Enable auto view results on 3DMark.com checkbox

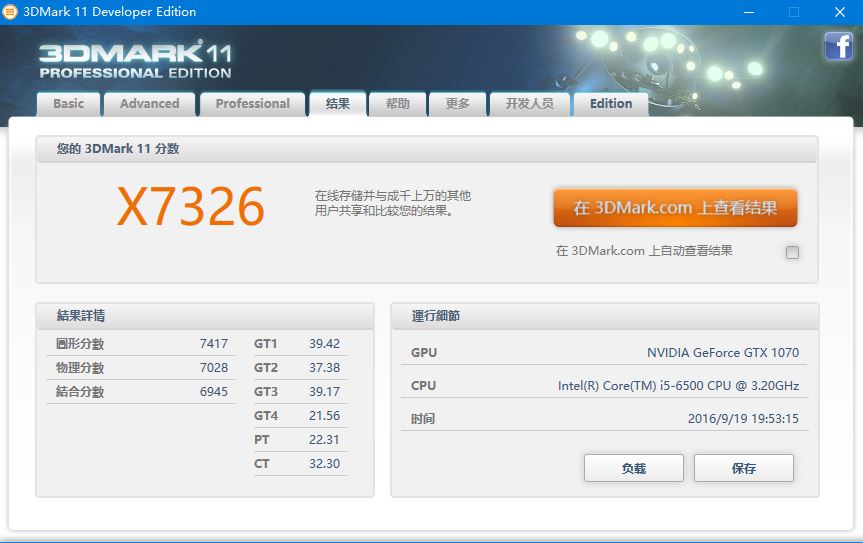(x=792, y=252)
